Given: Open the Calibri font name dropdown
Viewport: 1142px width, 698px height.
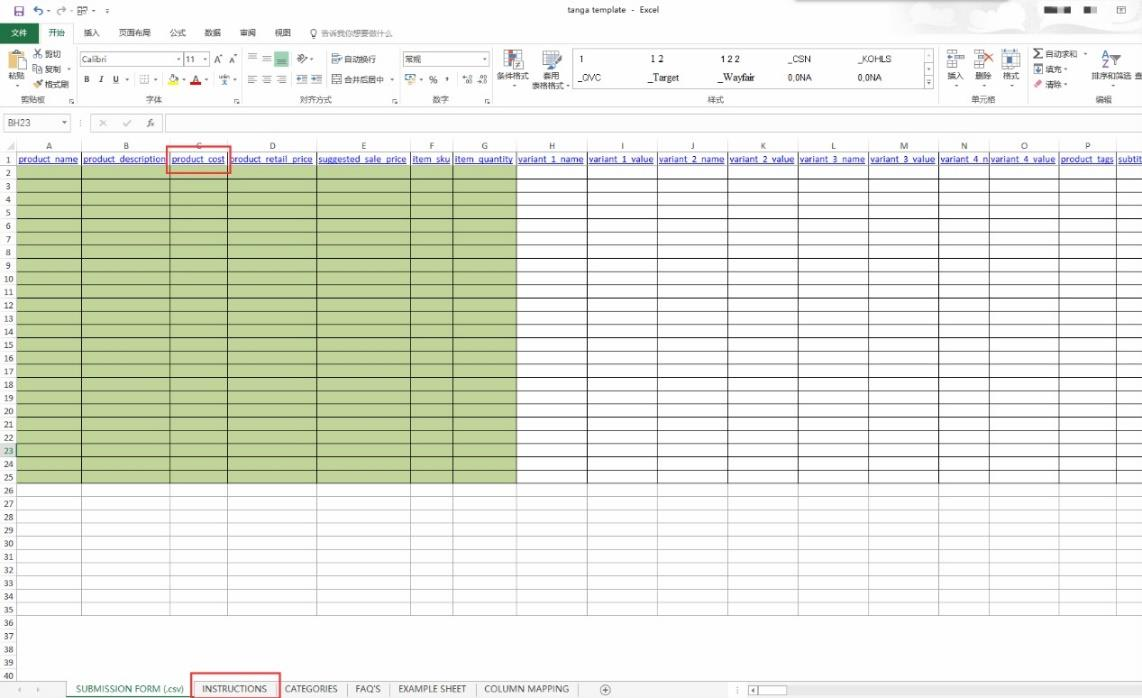Looking at the screenshot, I should click(179, 59).
